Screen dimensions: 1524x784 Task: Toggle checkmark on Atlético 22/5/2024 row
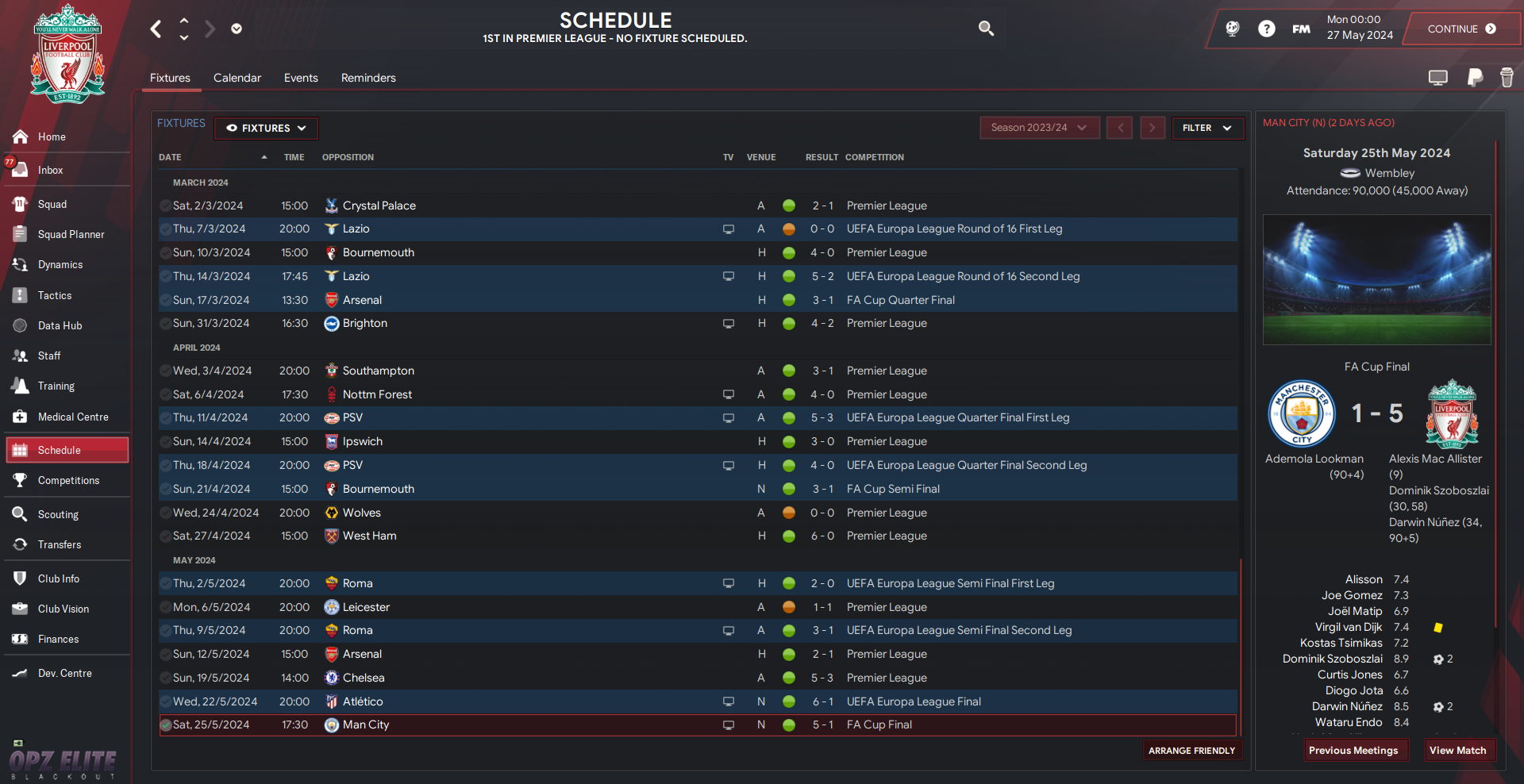tap(166, 701)
